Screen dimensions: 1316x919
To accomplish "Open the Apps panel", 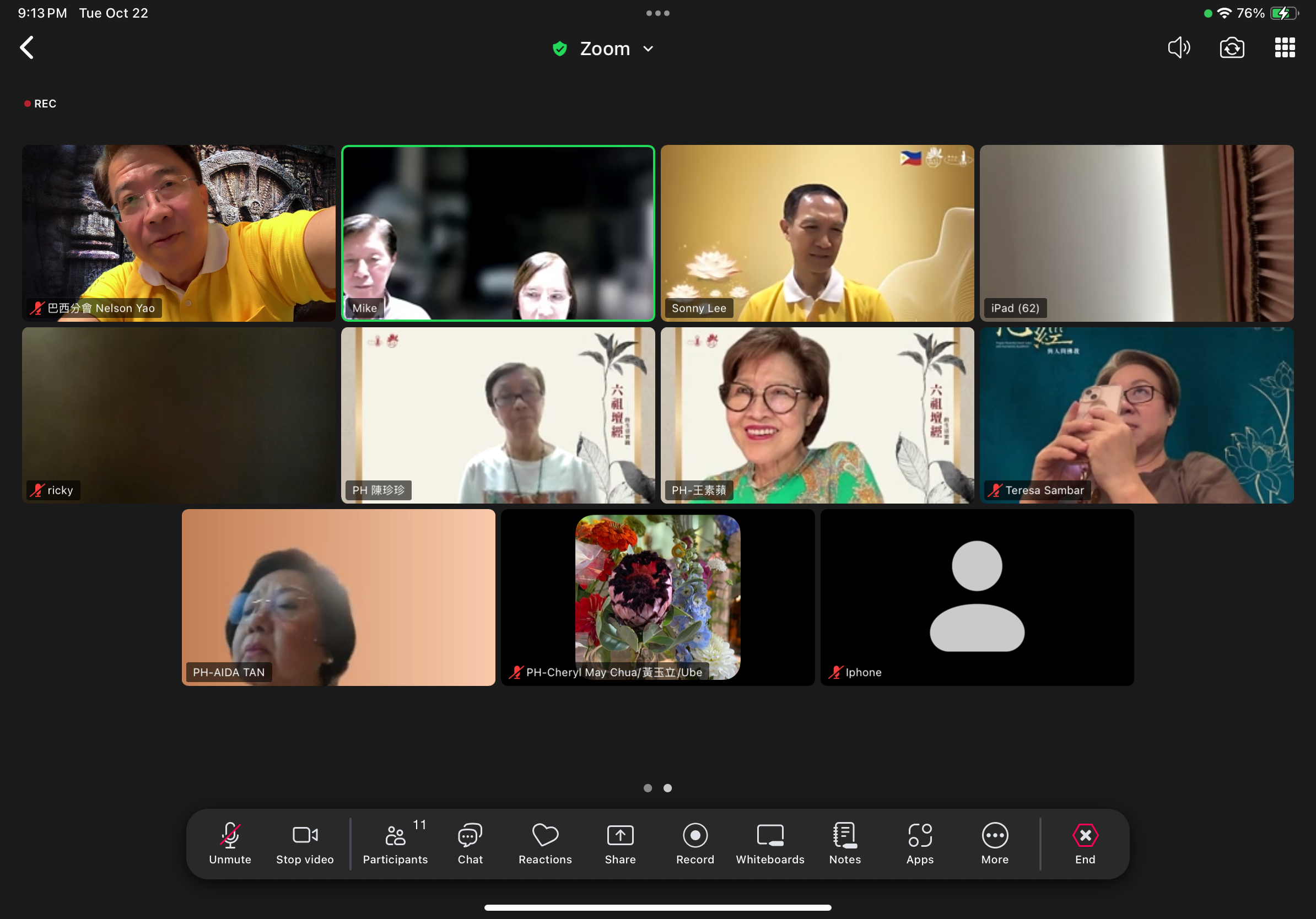I will [919, 843].
